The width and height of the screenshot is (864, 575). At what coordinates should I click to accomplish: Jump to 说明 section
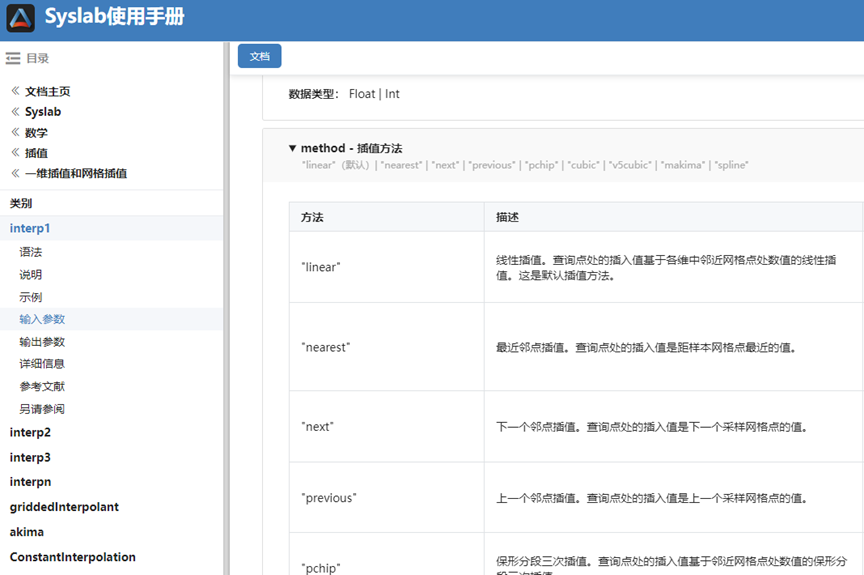coord(31,275)
